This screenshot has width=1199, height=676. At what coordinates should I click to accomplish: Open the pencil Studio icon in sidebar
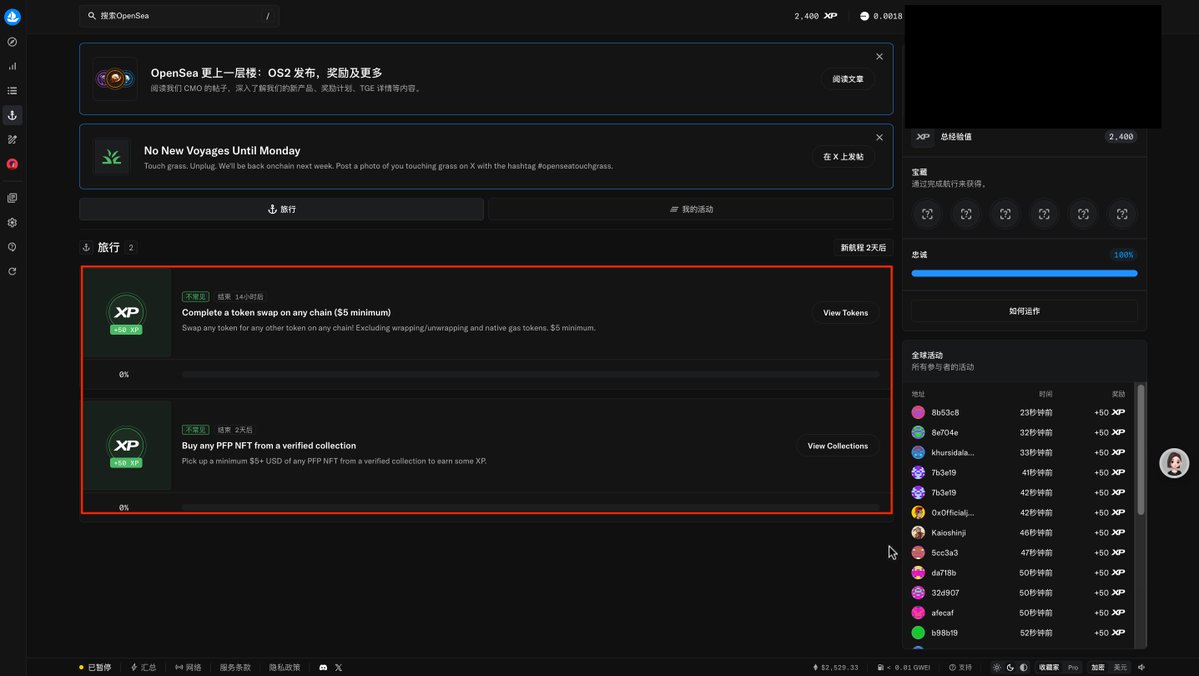[x=12, y=140]
